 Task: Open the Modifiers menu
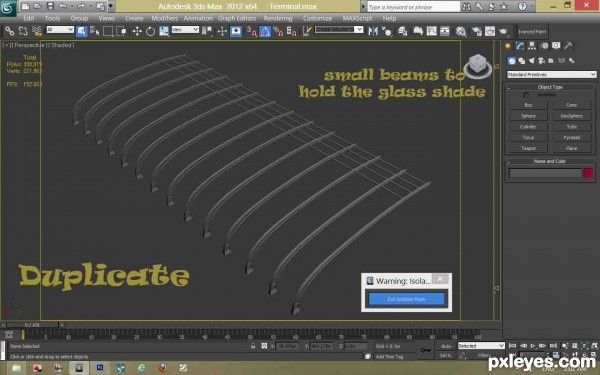[x=165, y=18]
